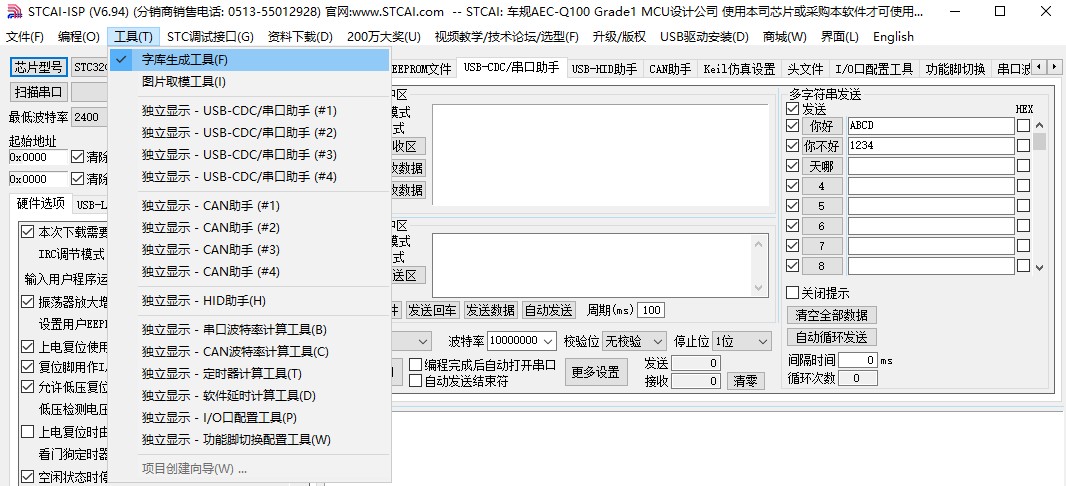The width and height of the screenshot is (1066, 486).
Task: Open the USB驱动安装 menu
Action: pos(704,37)
